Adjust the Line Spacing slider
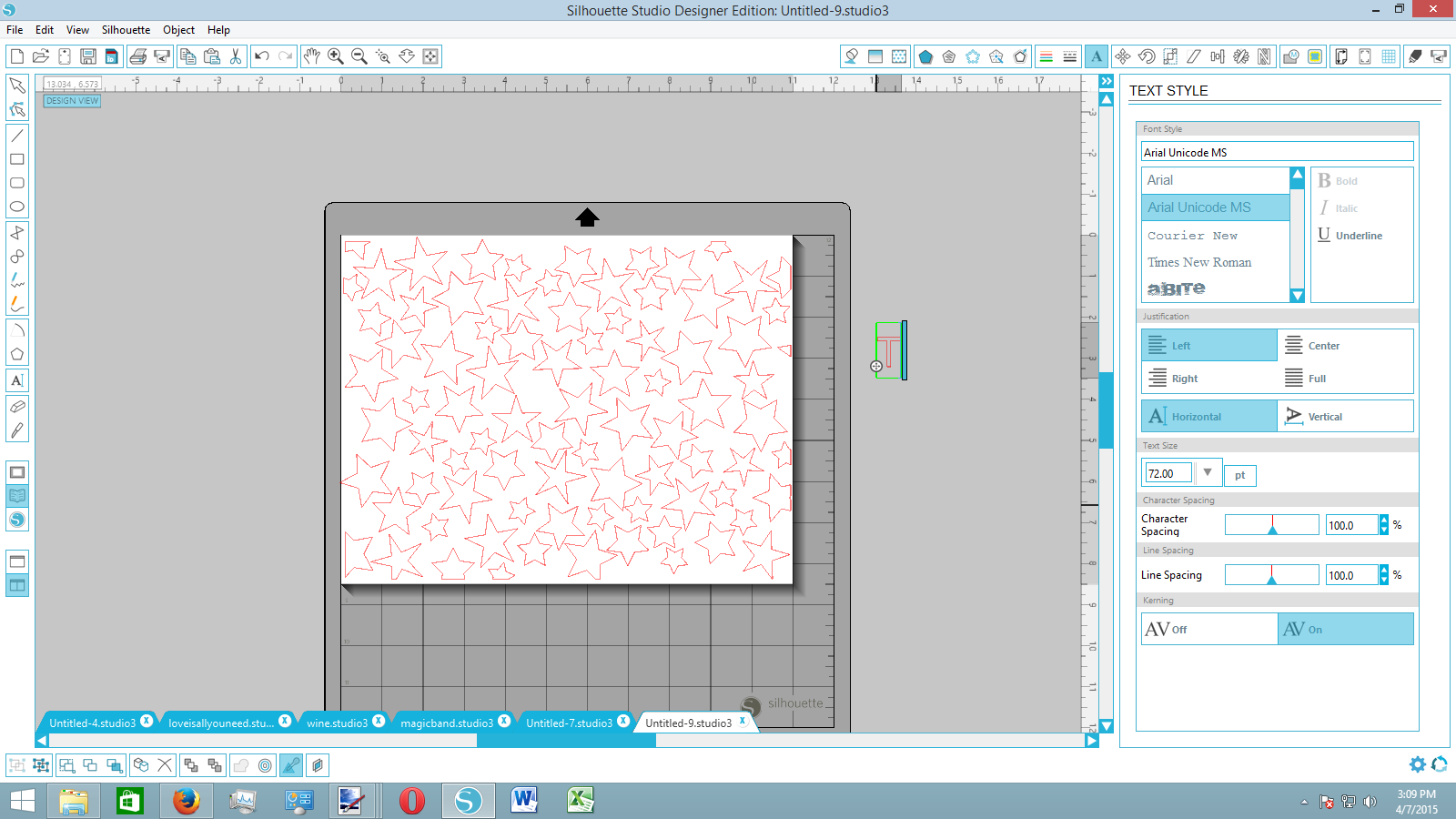 coord(1271,575)
